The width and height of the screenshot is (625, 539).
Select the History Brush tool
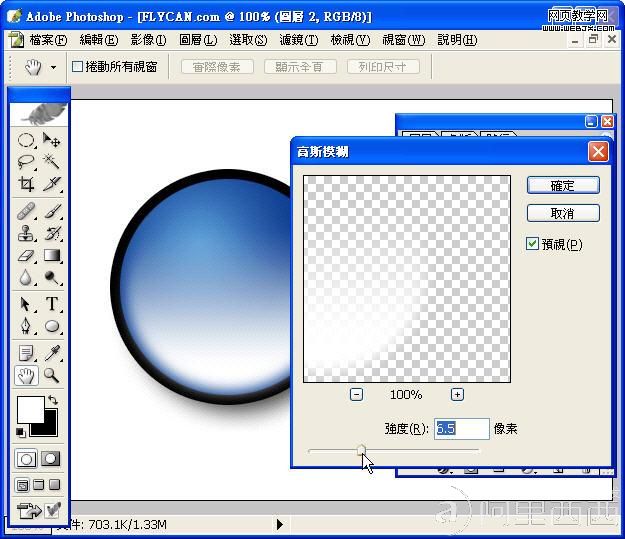click(x=52, y=233)
